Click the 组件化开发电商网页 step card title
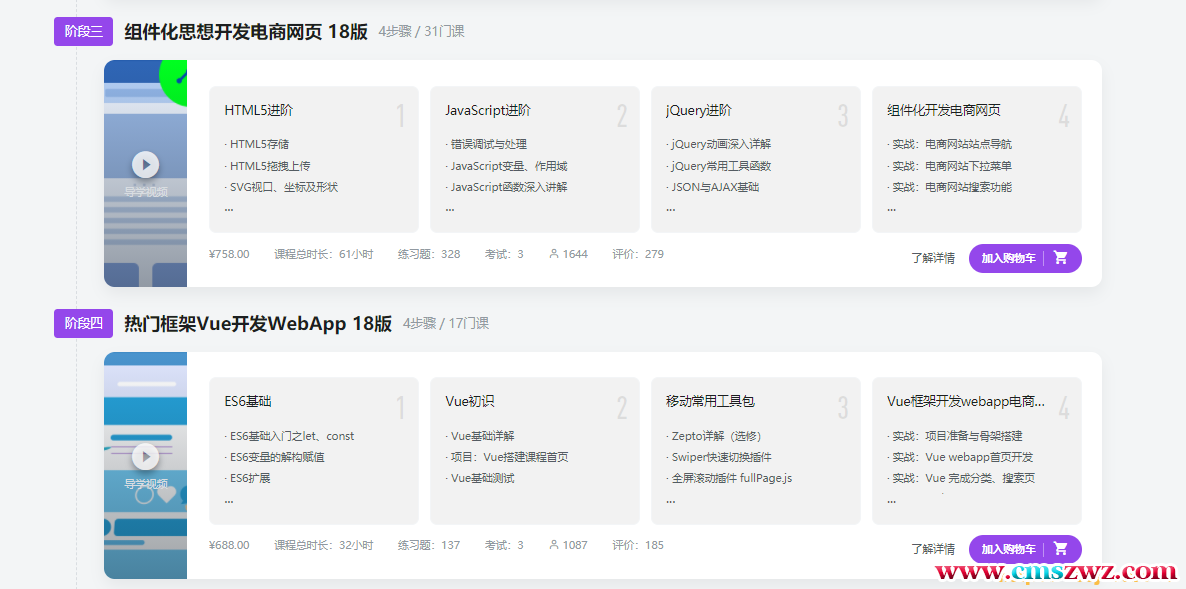This screenshot has height=589, width=1186. click(943, 111)
